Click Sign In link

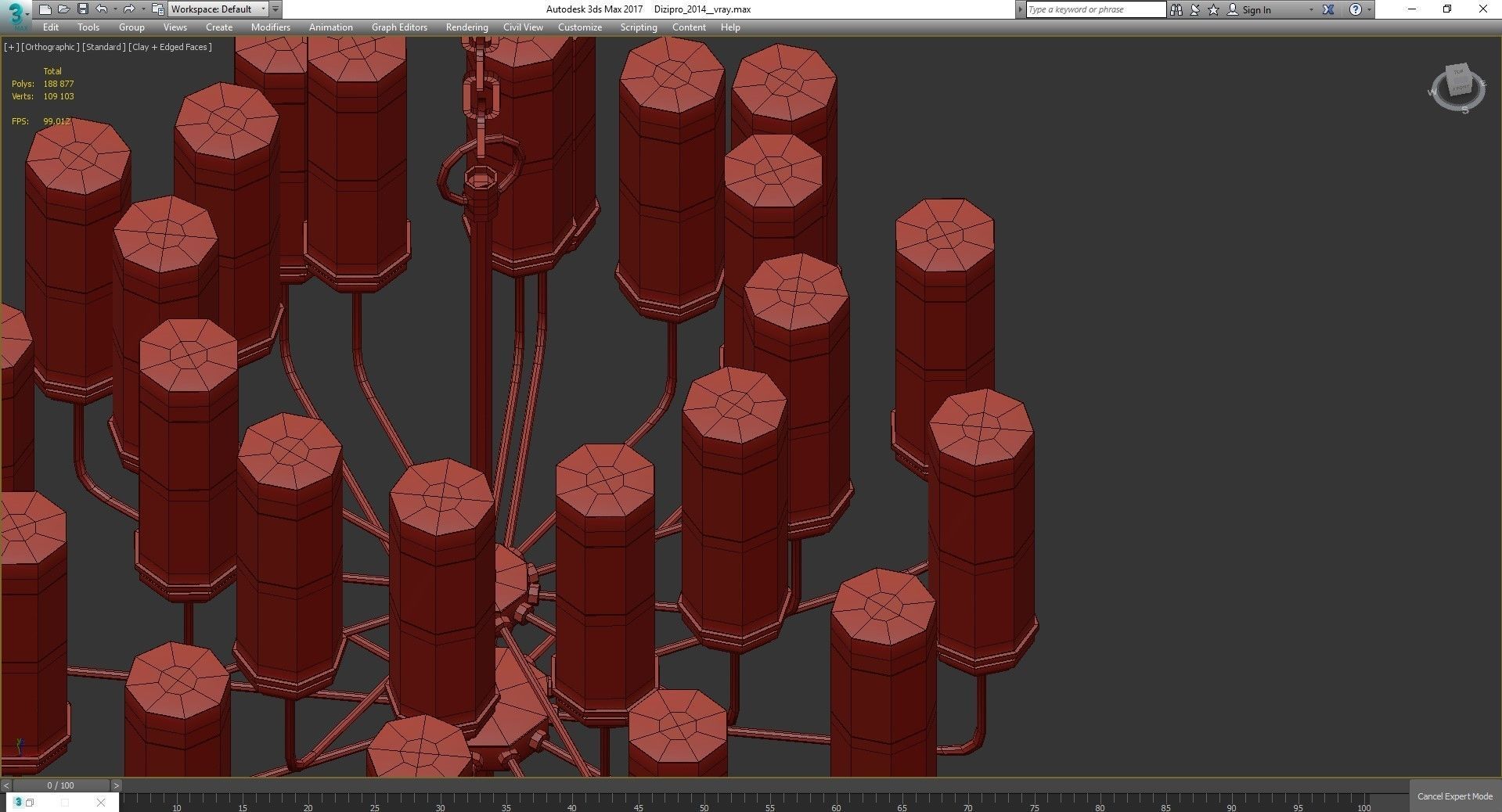pyautogui.click(x=1256, y=10)
